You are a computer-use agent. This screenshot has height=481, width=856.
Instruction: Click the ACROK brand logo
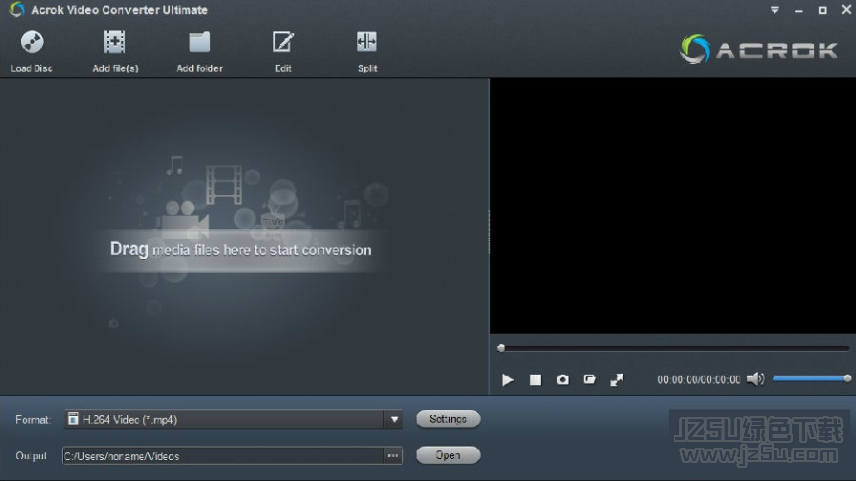pyautogui.click(x=758, y=49)
